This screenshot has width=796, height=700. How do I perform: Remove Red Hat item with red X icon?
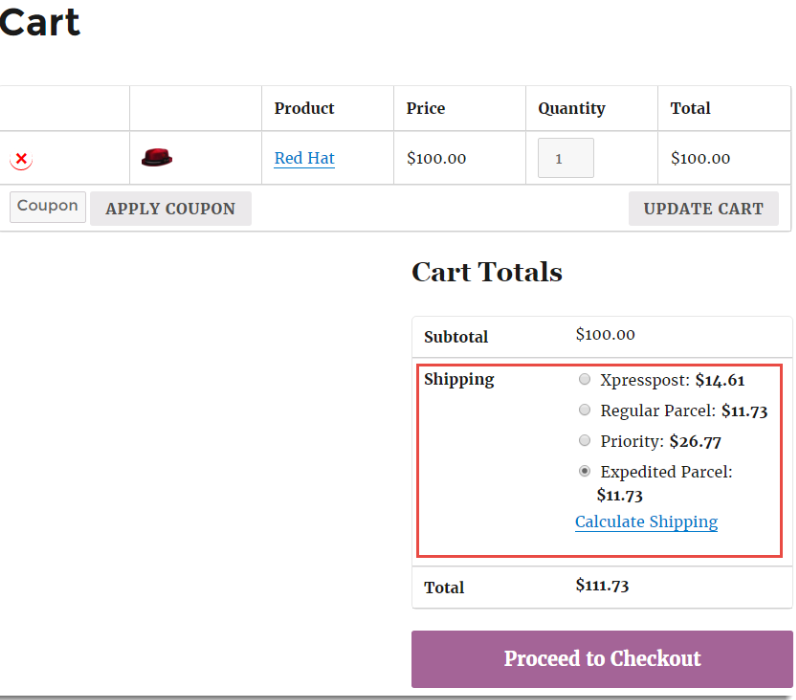click(x=21, y=159)
